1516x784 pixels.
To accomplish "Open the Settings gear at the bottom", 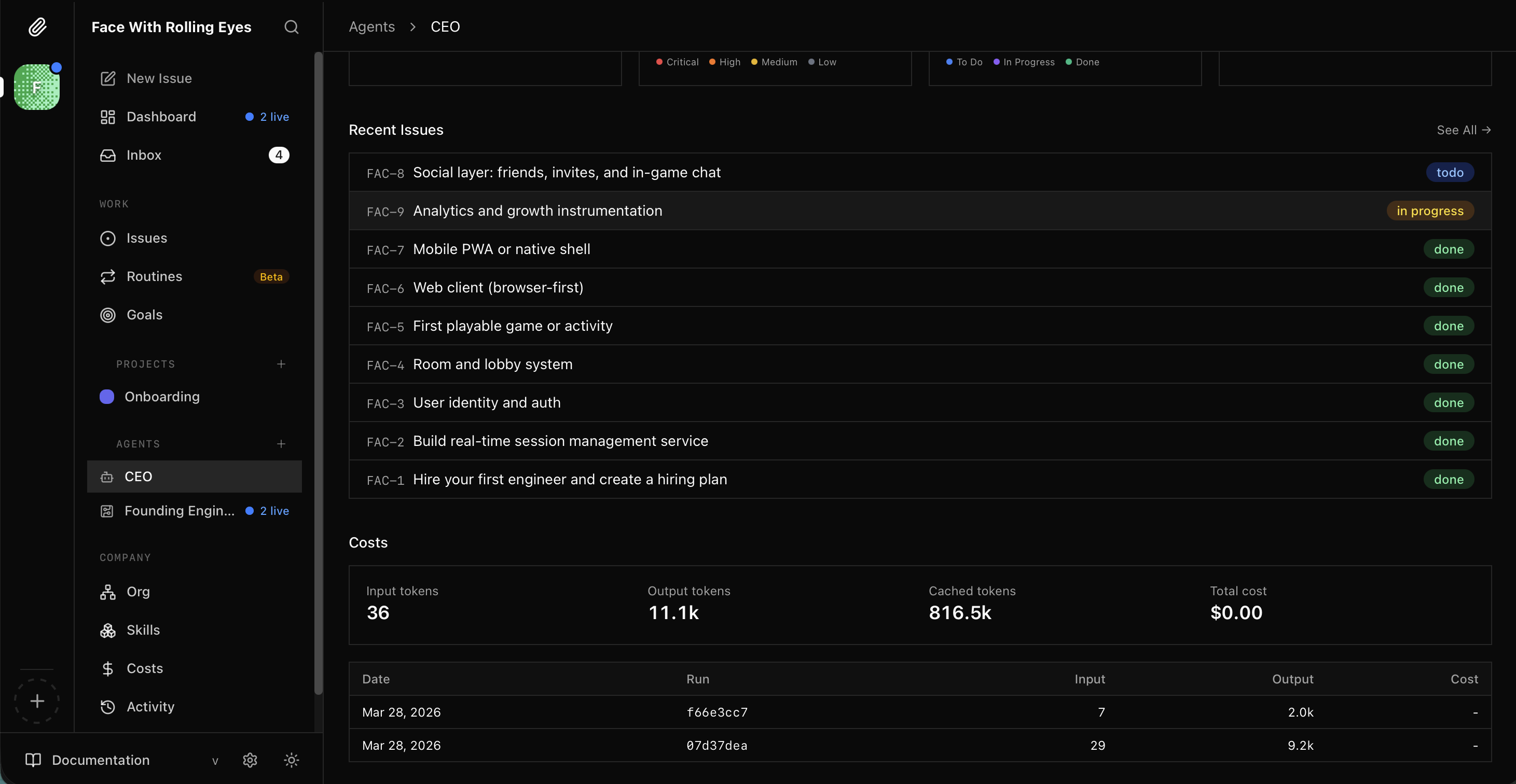I will tap(250, 760).
